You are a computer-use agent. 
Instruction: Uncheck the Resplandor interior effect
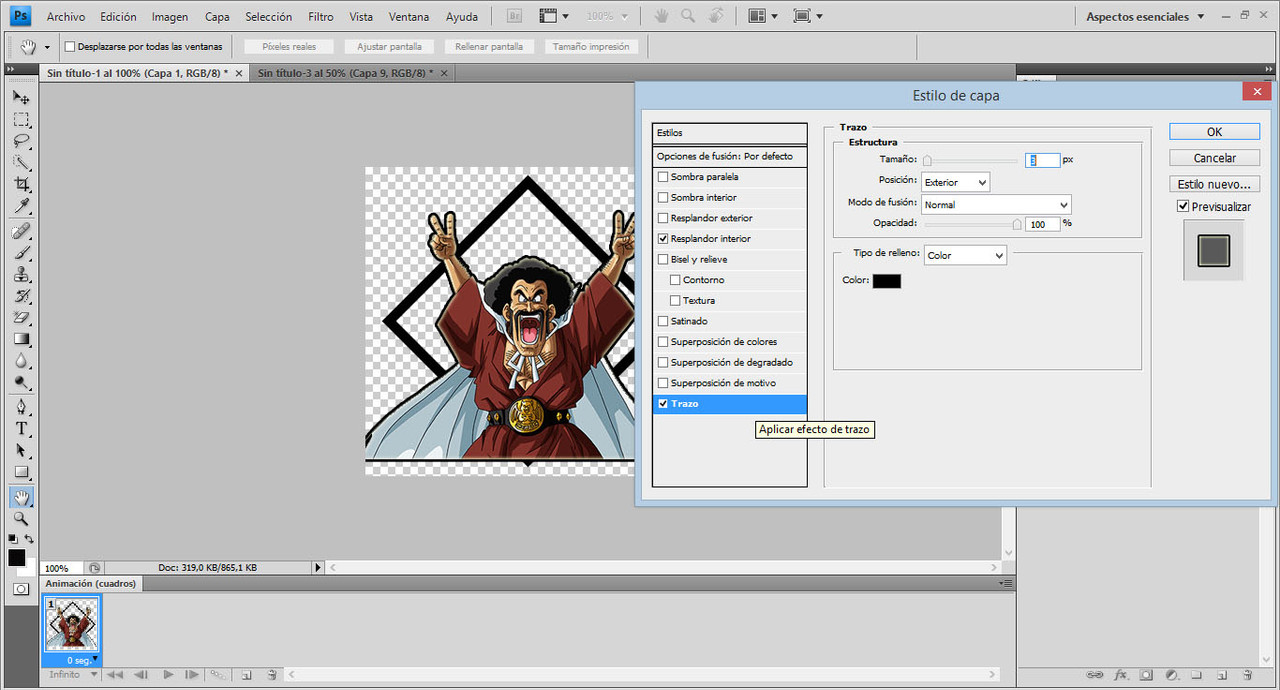tap(663, 239)
